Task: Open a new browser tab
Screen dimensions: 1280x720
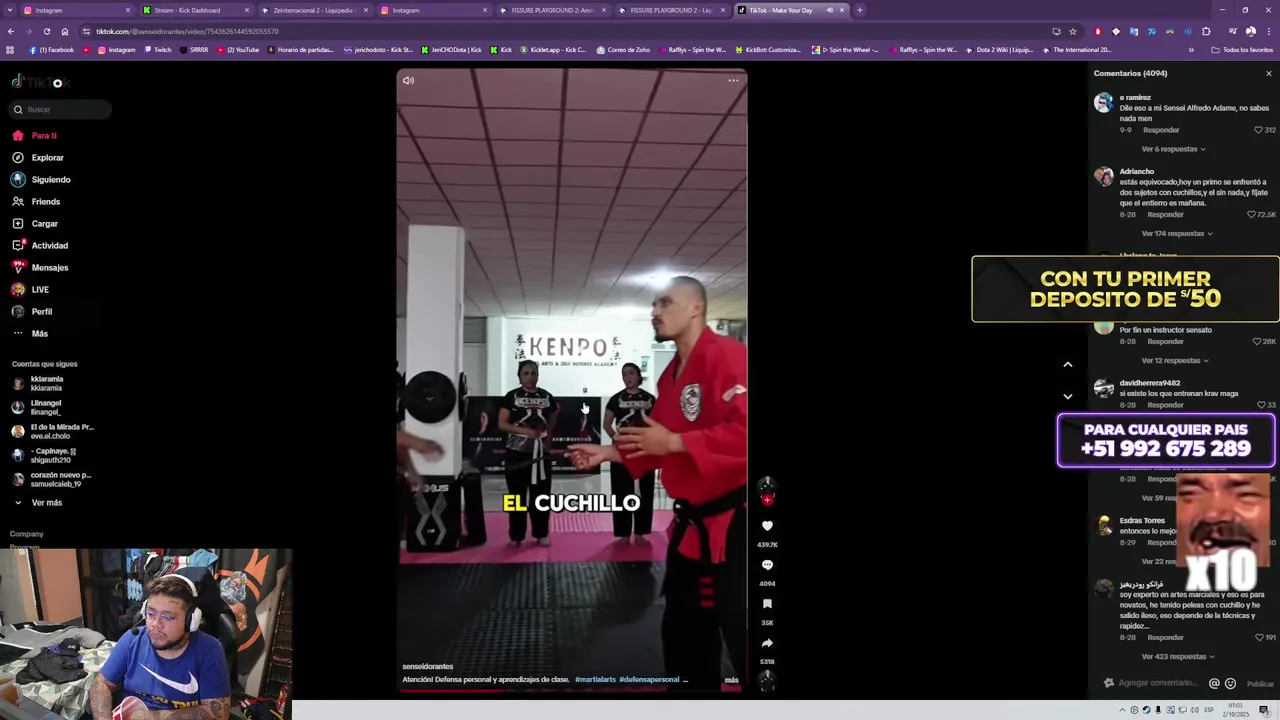Action: (859, 10)
